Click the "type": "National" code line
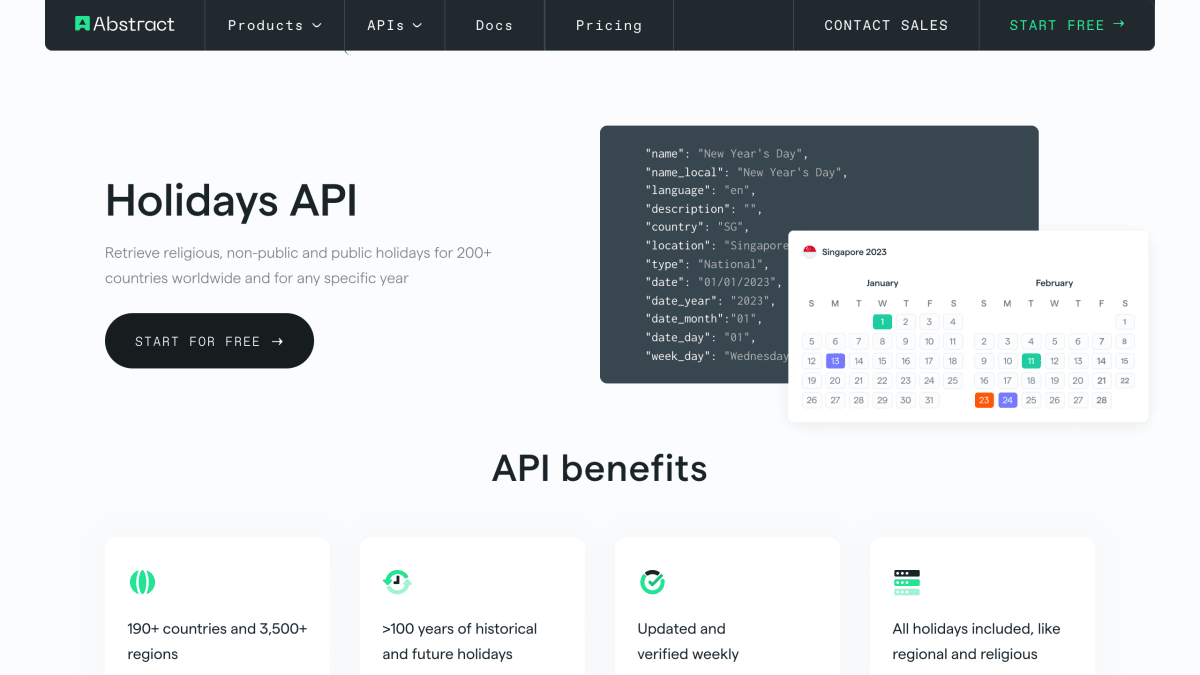The height and width of the screenshot is (675, 1200). [x=707, y=264]
